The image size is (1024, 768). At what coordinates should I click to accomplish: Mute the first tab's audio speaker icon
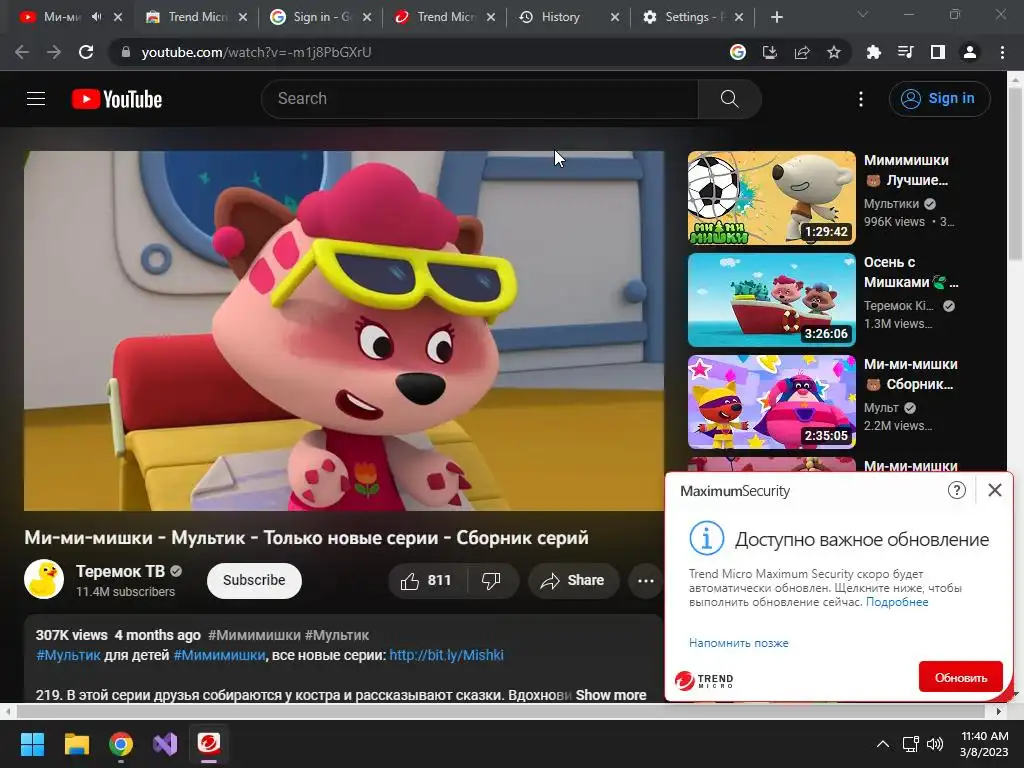click(97, 17)
